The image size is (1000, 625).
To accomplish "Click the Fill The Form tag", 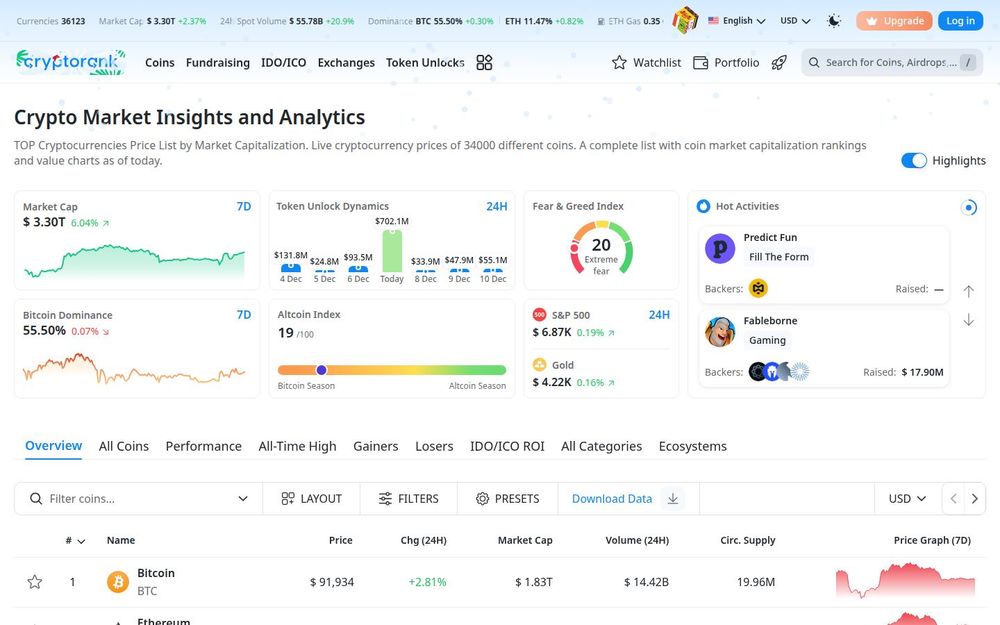I will point(779,257).
